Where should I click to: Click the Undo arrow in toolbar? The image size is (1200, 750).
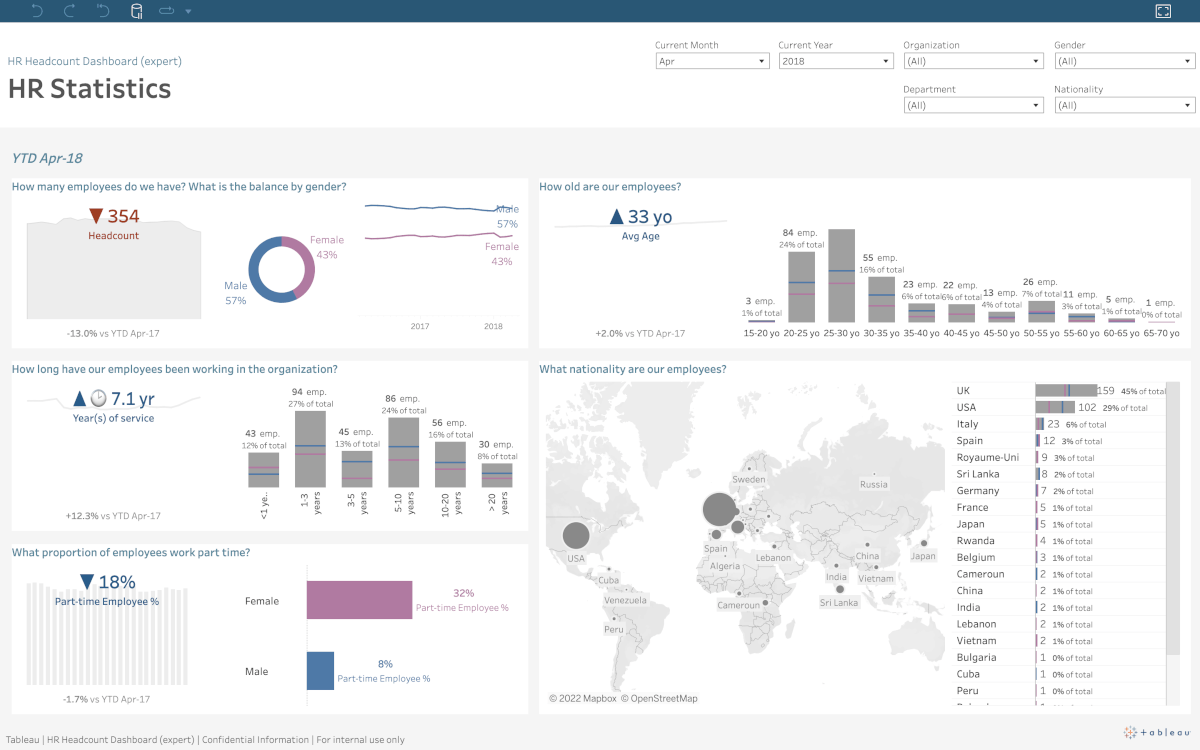tap(37, 11)
